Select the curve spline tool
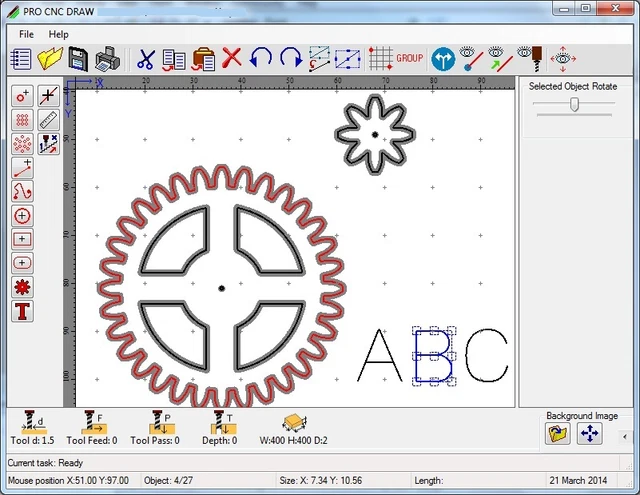The image size is (640, 495). click(22, 191)
